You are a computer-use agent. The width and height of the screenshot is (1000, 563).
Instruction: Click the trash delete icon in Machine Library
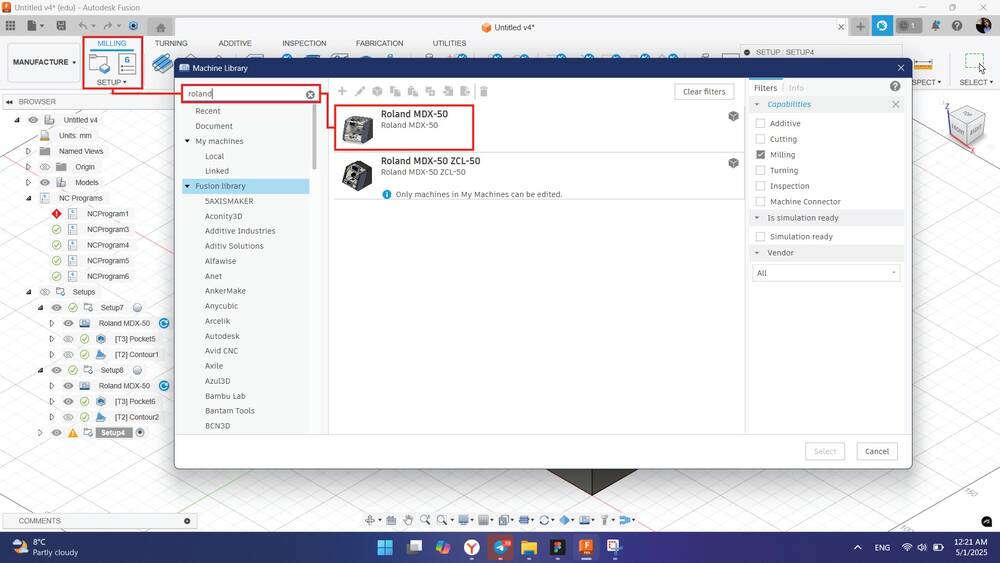pyautogui.click(x=484, y=91)
